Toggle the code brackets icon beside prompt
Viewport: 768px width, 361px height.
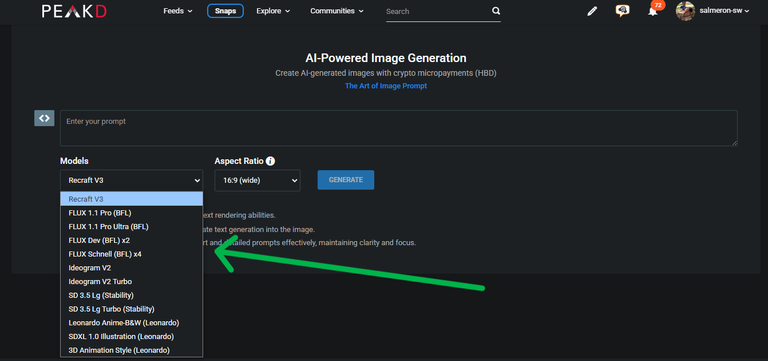44,118
